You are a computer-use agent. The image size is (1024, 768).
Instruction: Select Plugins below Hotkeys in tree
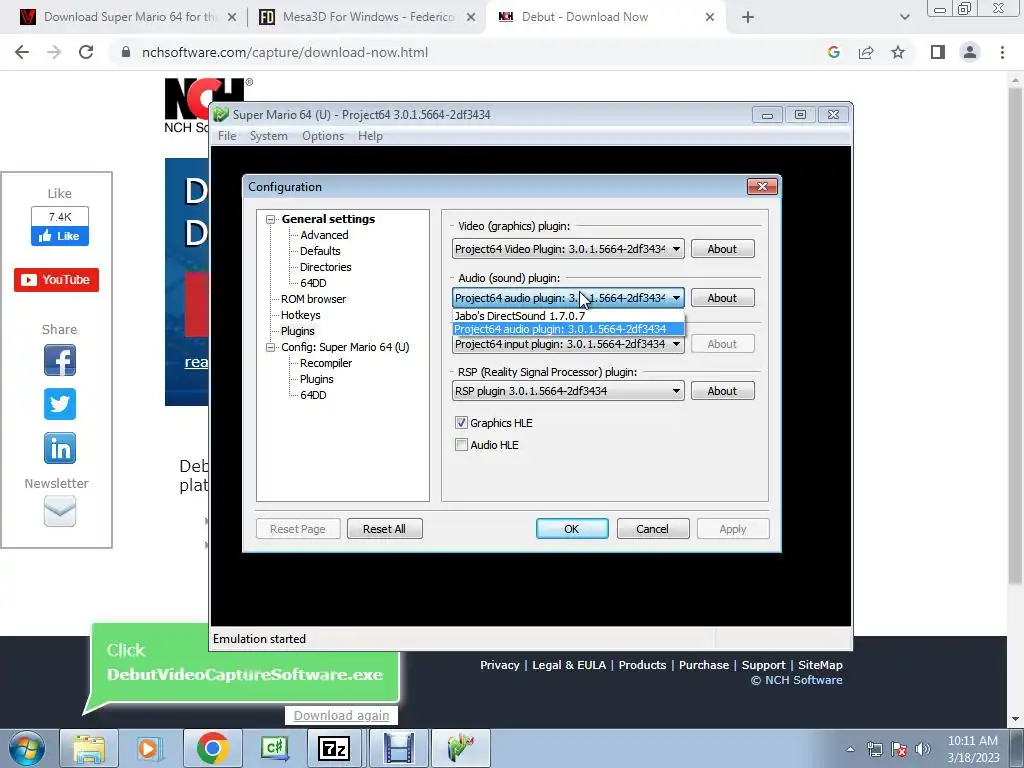(x=297, y=331)
